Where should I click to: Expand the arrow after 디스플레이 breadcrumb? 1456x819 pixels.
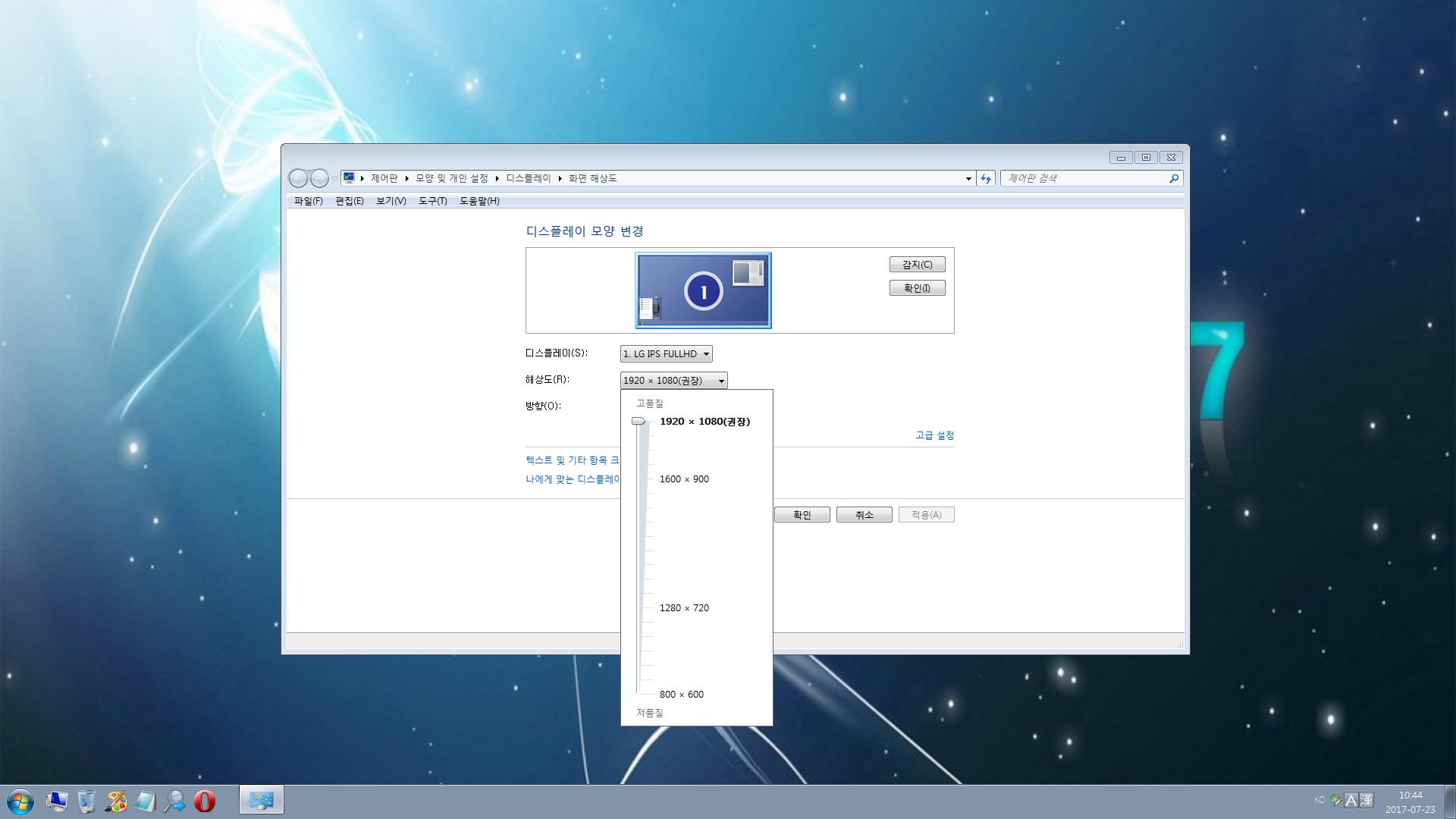pos(560,178)
